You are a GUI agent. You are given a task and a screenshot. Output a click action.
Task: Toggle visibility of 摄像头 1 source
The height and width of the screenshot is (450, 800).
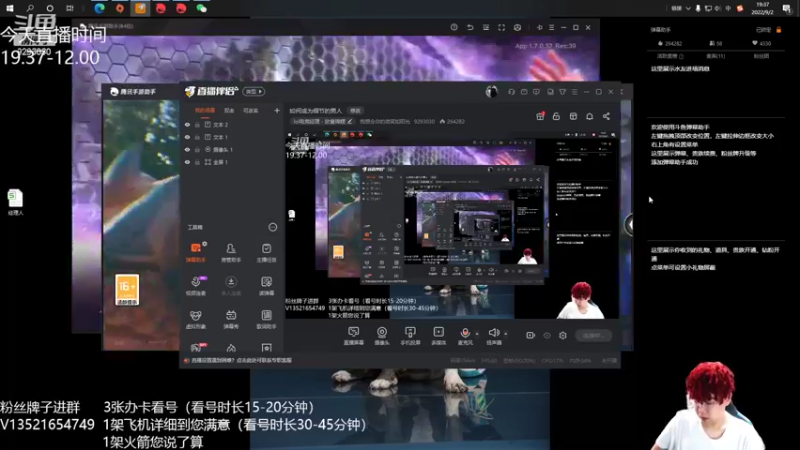[187, 149]
